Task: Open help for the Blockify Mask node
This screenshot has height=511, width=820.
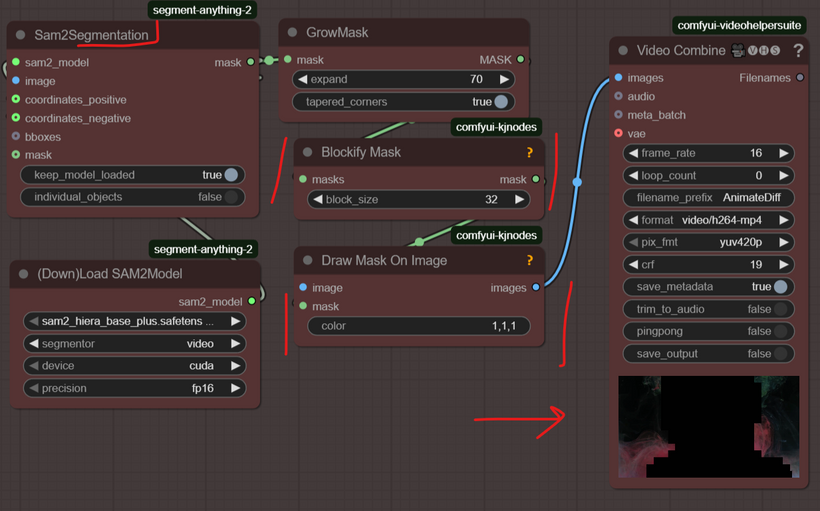Action: tap(530, 153)
